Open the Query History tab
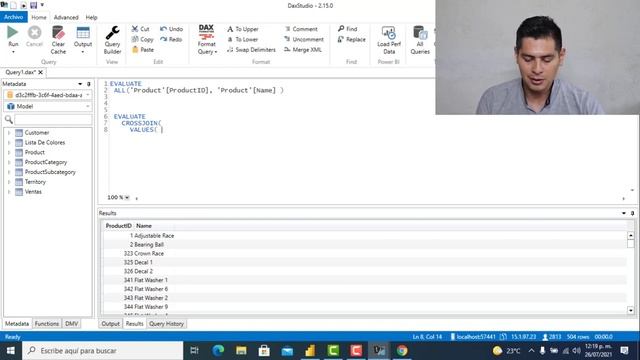 pos(166,324)
